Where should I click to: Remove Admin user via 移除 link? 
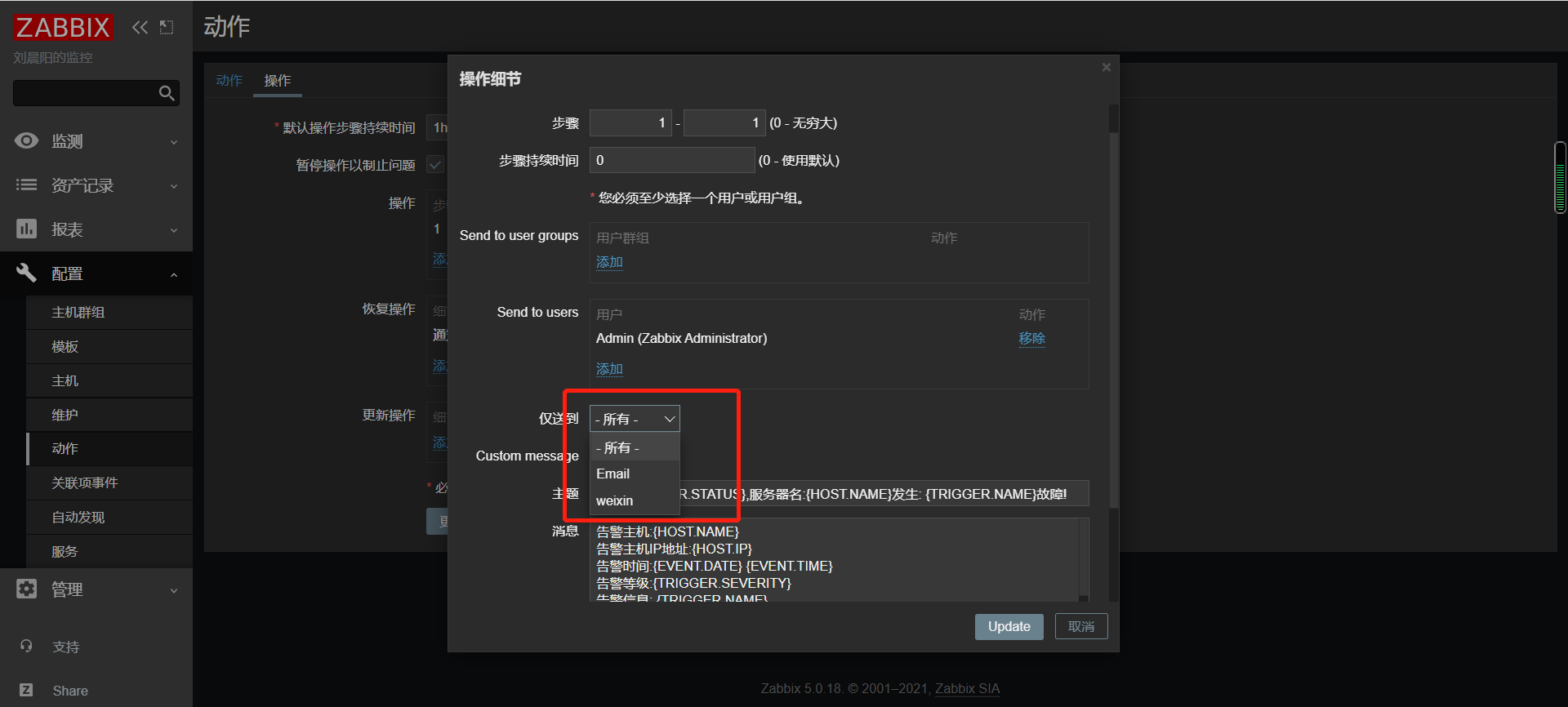click(1032, 338)
